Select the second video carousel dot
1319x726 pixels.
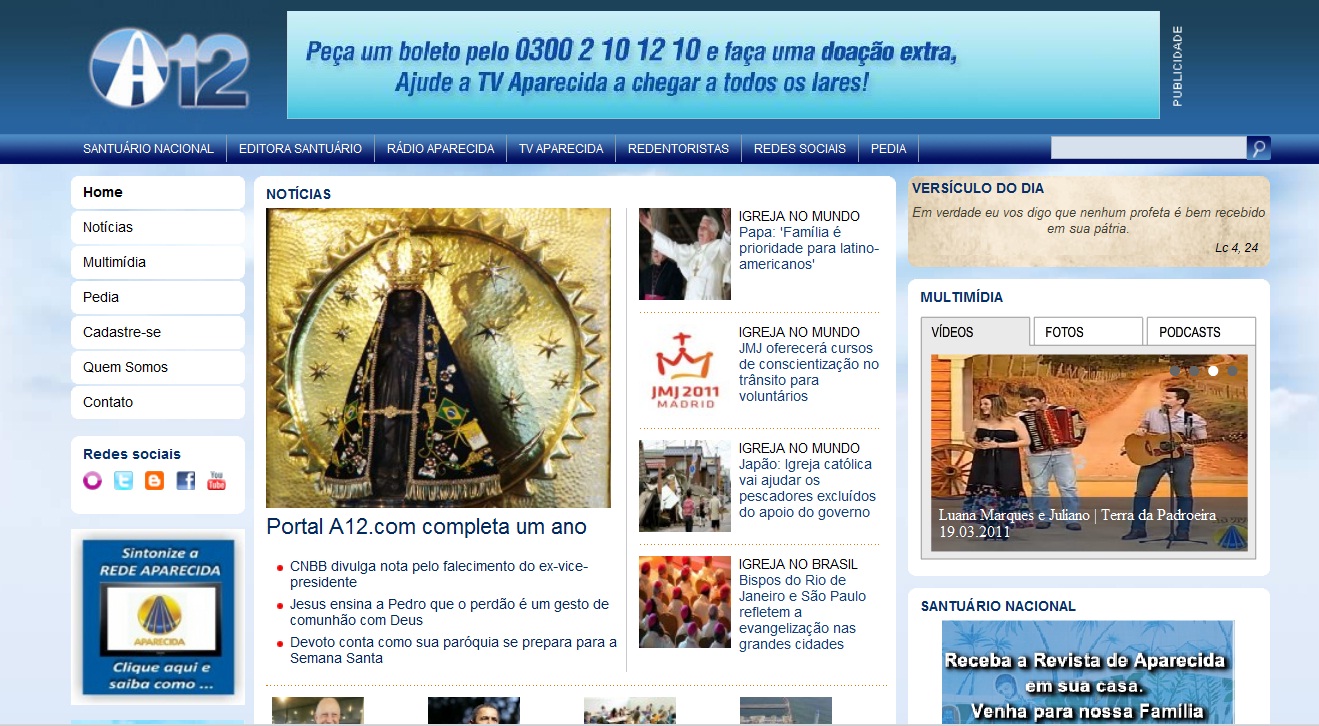coord(1194,371)
